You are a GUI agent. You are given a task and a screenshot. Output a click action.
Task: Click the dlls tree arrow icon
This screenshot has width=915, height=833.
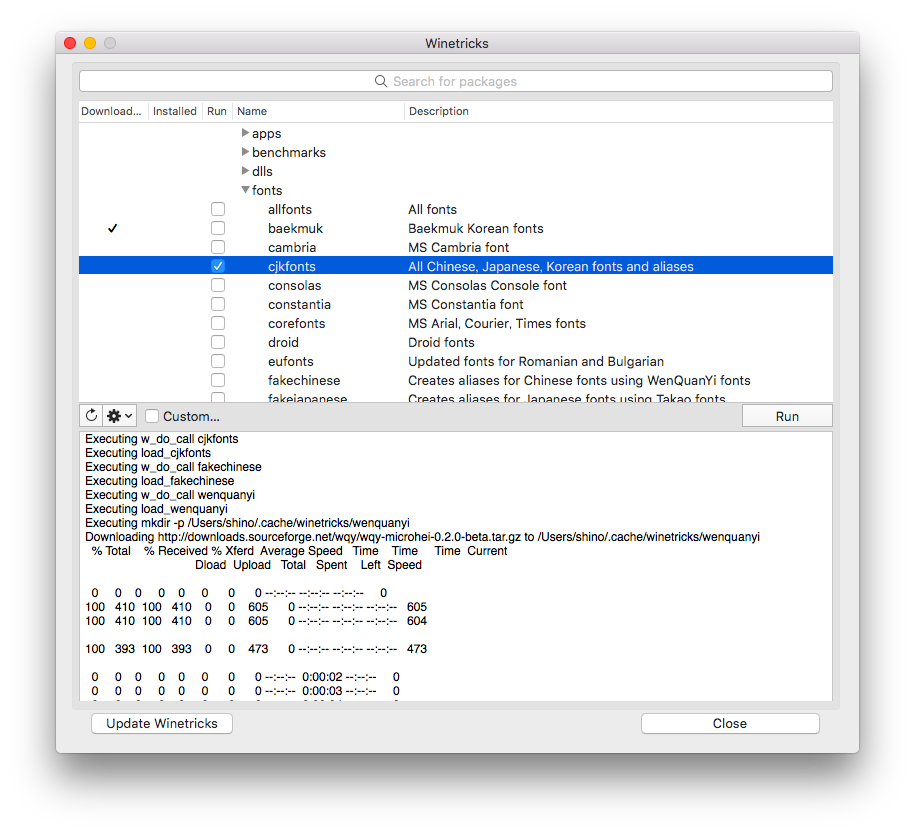pyautogui.click(x=245, y=171)
